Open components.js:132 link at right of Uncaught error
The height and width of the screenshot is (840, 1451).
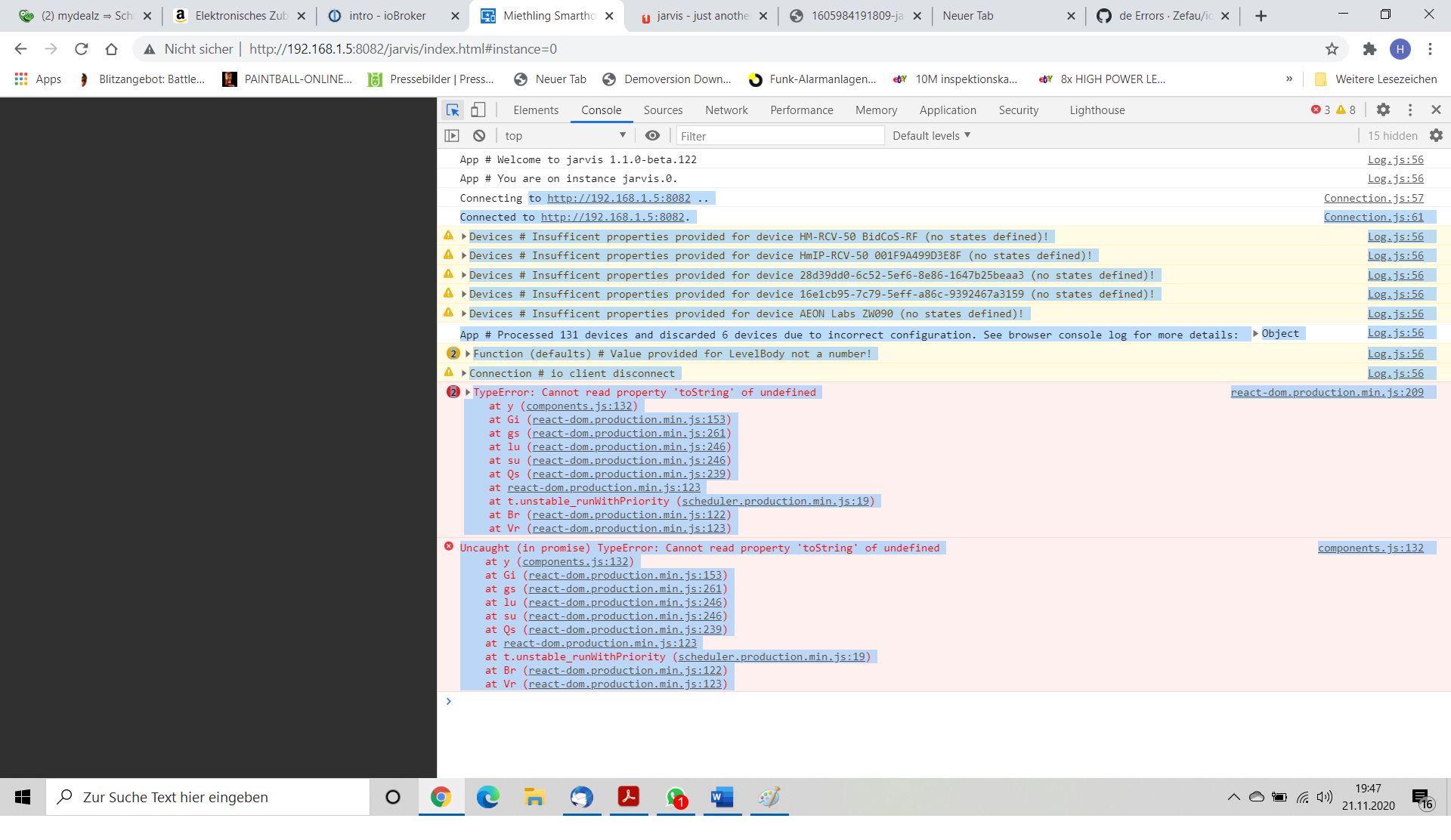point(1370,548)
